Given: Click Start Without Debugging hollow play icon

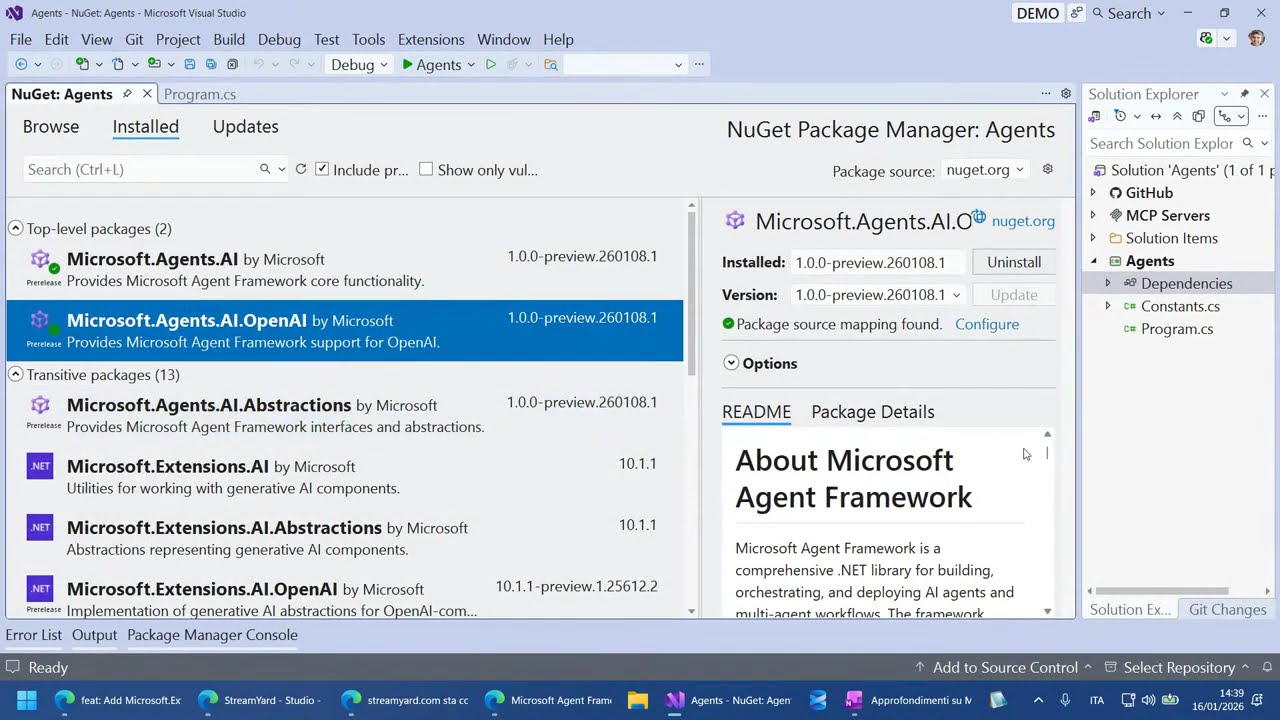Looking at the screenshot, I should coord(491,64).
